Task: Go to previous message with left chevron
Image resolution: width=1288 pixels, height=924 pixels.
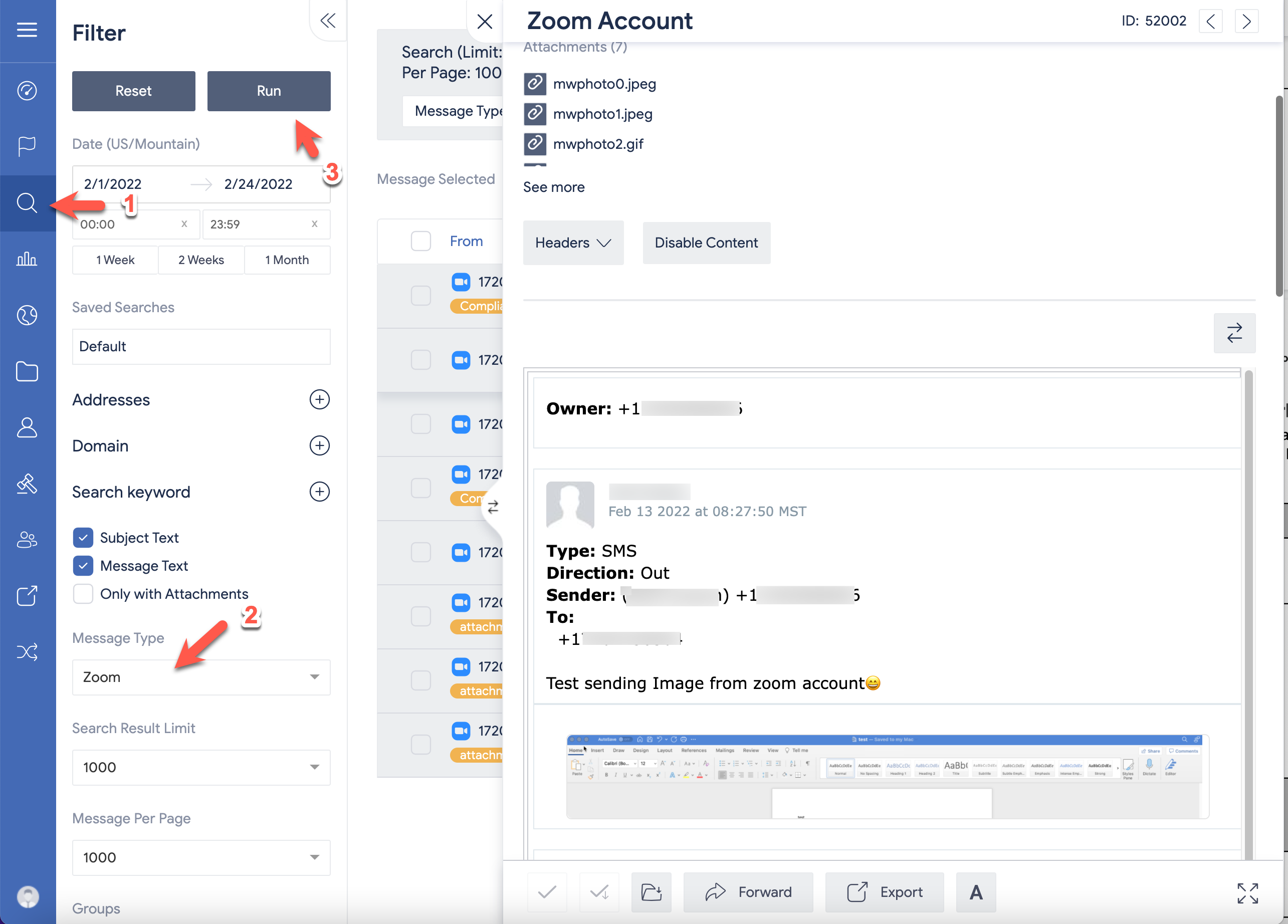Action: point(1210,21)
